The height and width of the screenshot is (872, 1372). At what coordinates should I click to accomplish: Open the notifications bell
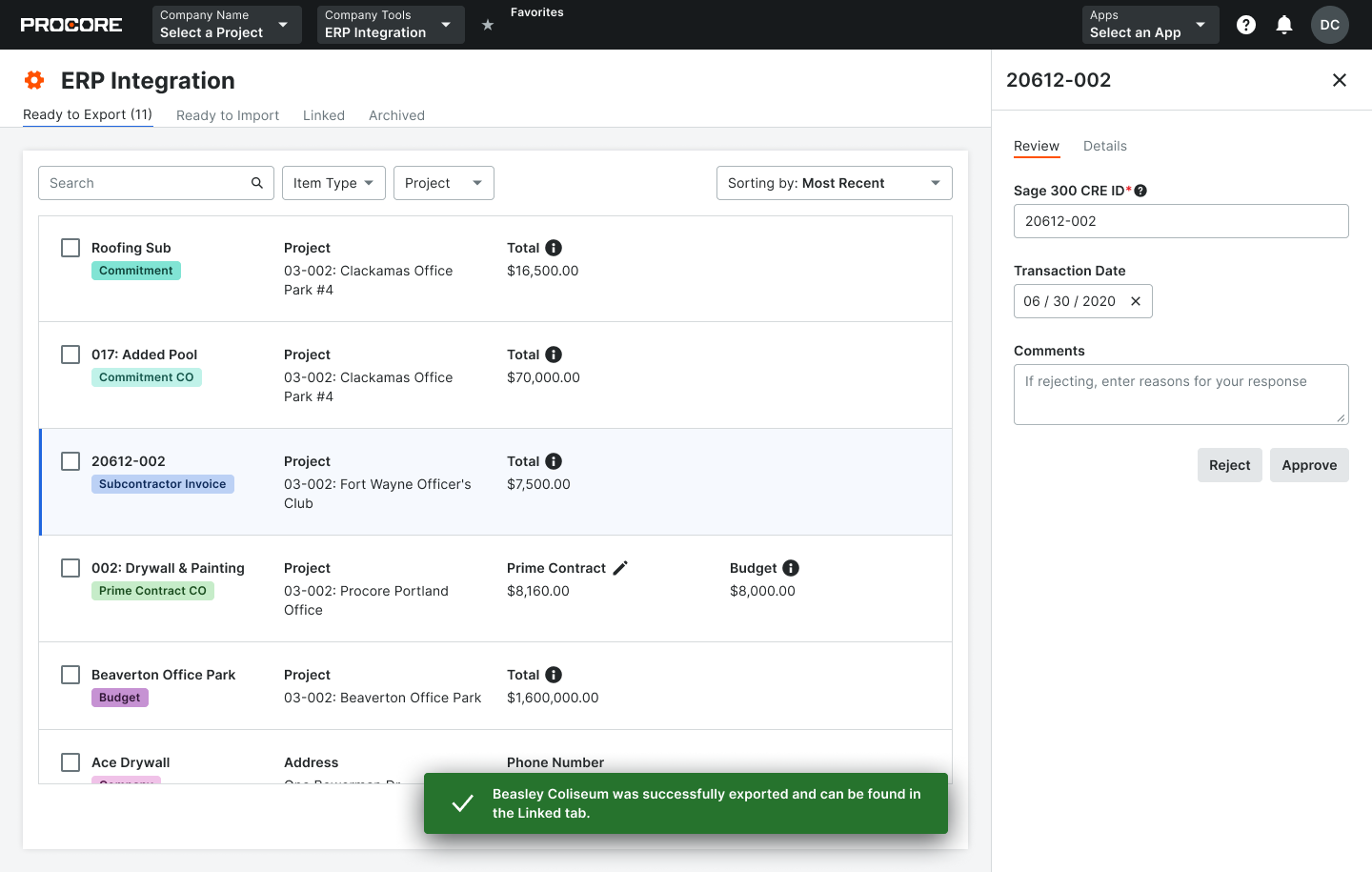pyautogui.click(x=1284, y=25)
